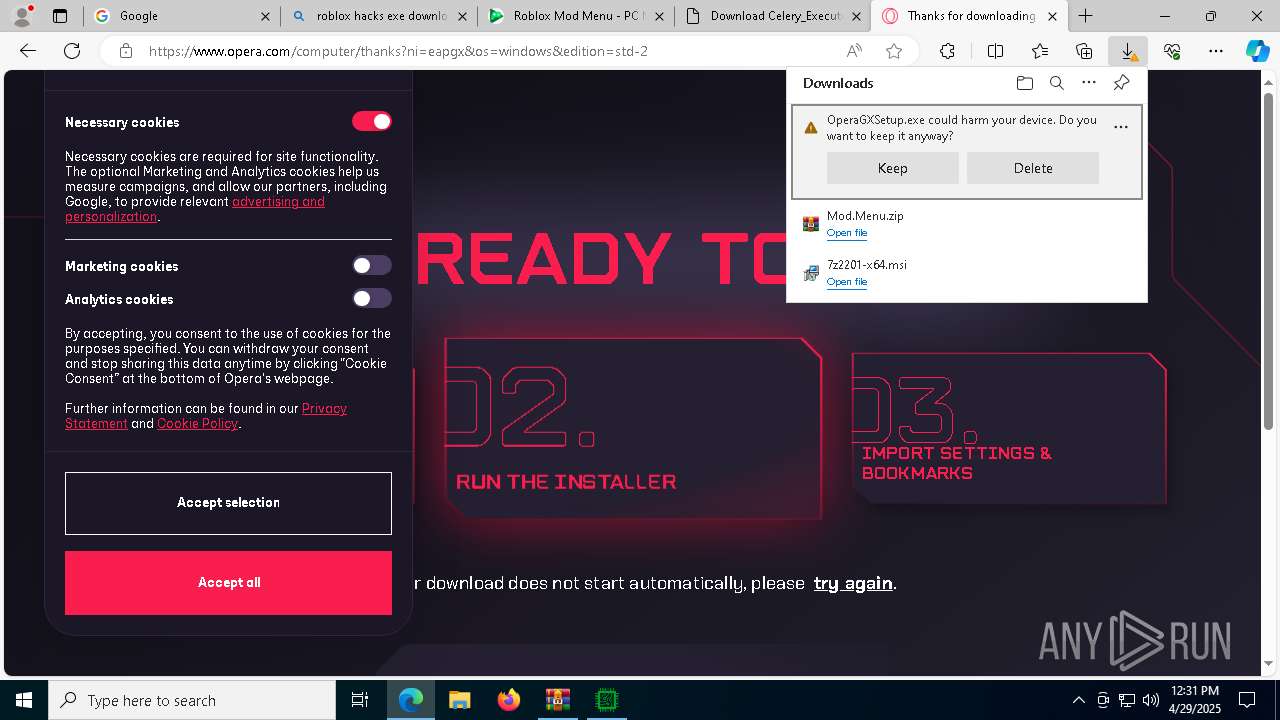Click the Windows taskbar search box
The height and width of the screenshot is (720, 1280).
(x=192, y=700)
